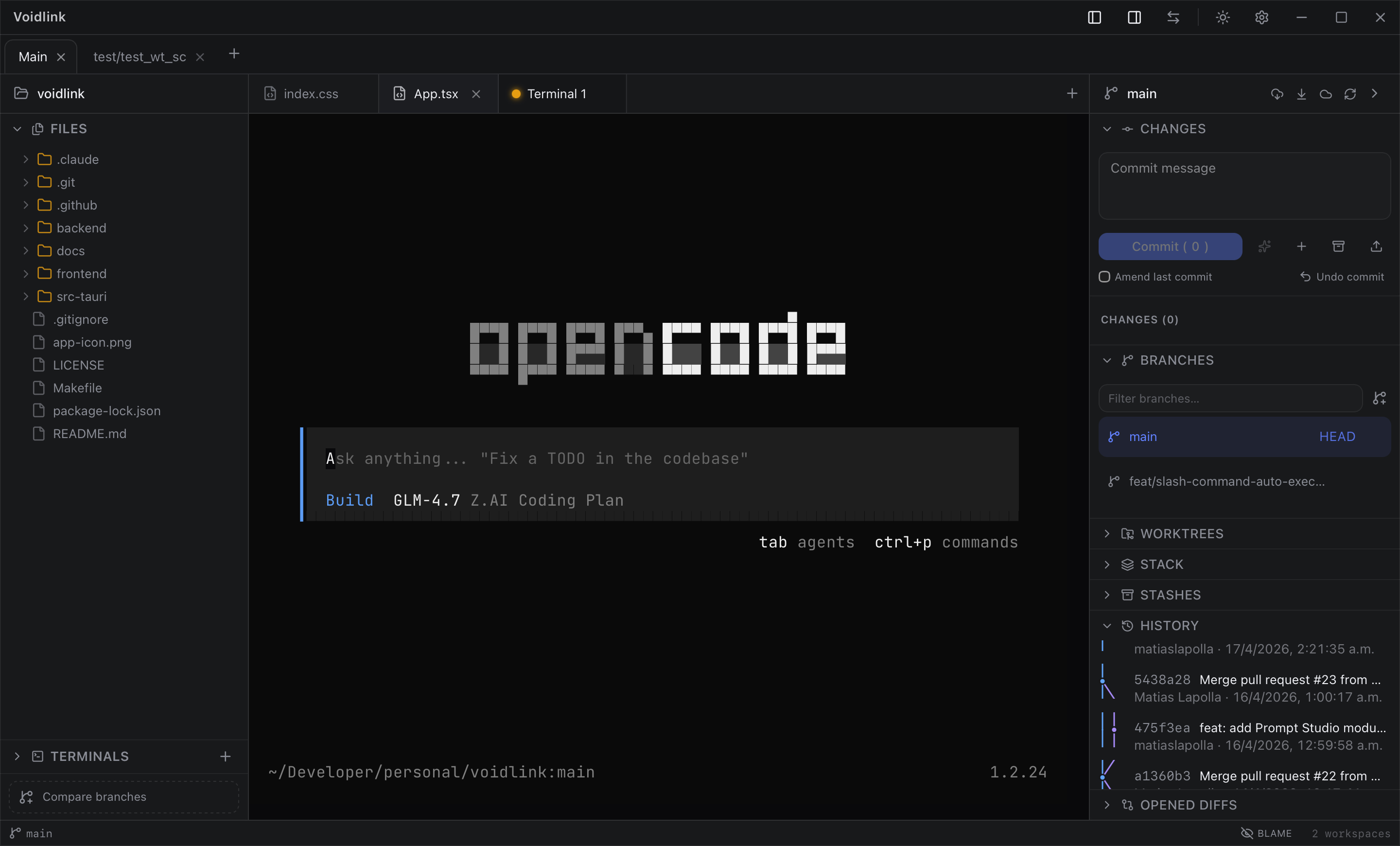The height and width of the screenshot is (846, 1400).
Task: Select feat/slash-command-auto-exec branch
Action: tap(1244, 481)
